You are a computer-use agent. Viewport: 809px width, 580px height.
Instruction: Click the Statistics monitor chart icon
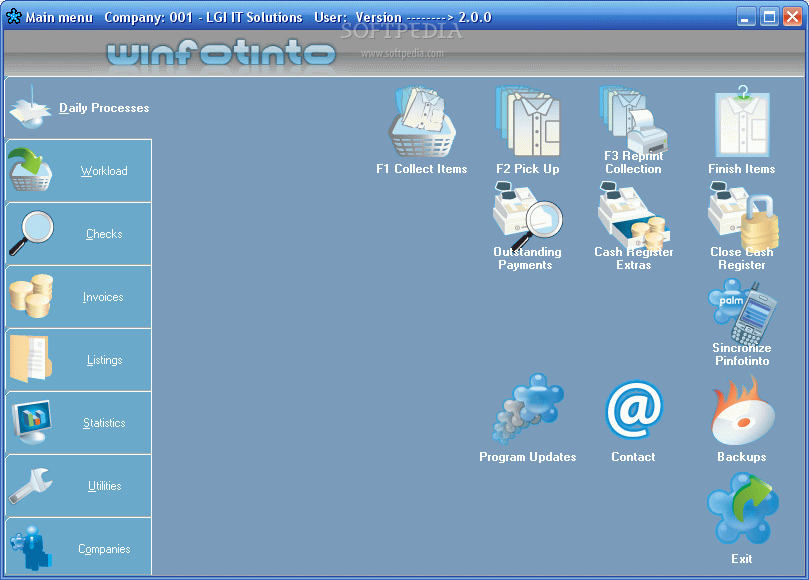point(32,422)
